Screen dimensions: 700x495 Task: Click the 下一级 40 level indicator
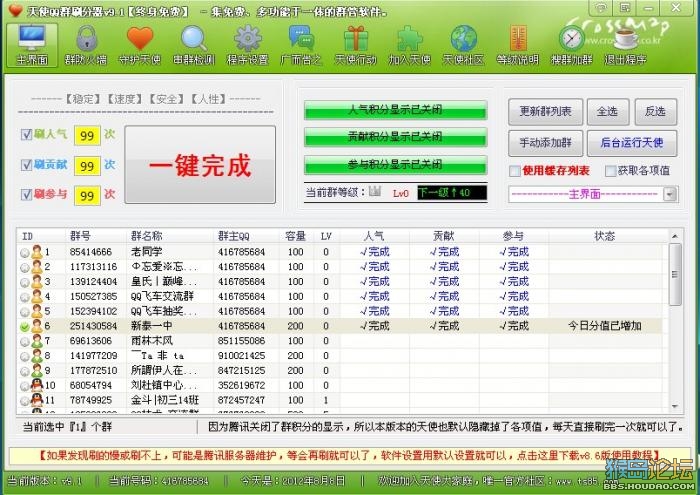pyautogui.click(x=452, y=193)
